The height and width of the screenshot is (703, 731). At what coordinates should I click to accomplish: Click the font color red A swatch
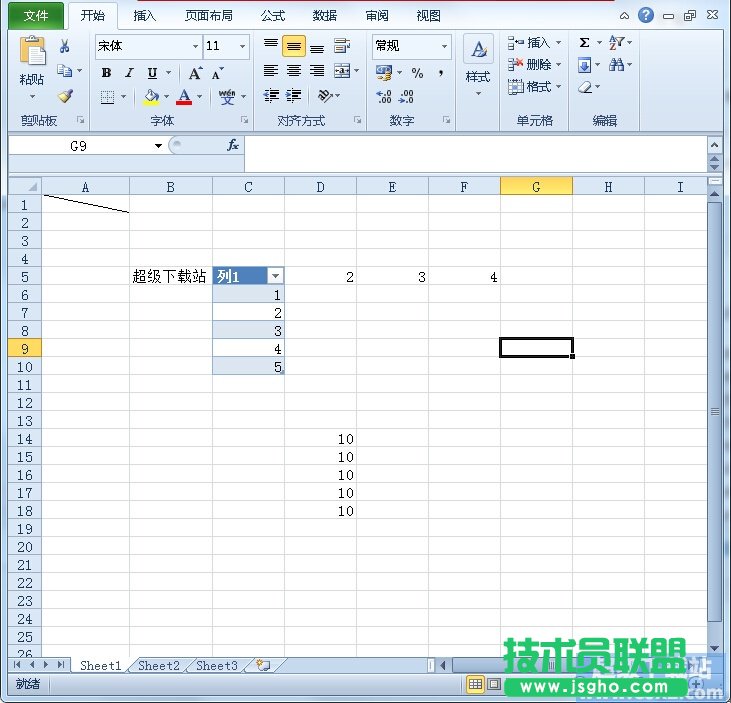(184, 97)
